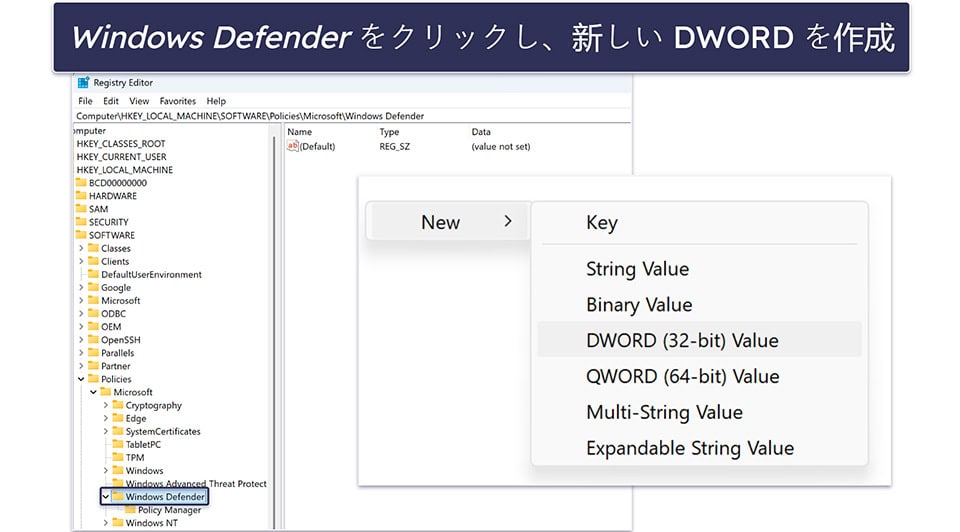Screen dimensions: 960x532
Task: Expand the Parallels key
Action: 81,353
